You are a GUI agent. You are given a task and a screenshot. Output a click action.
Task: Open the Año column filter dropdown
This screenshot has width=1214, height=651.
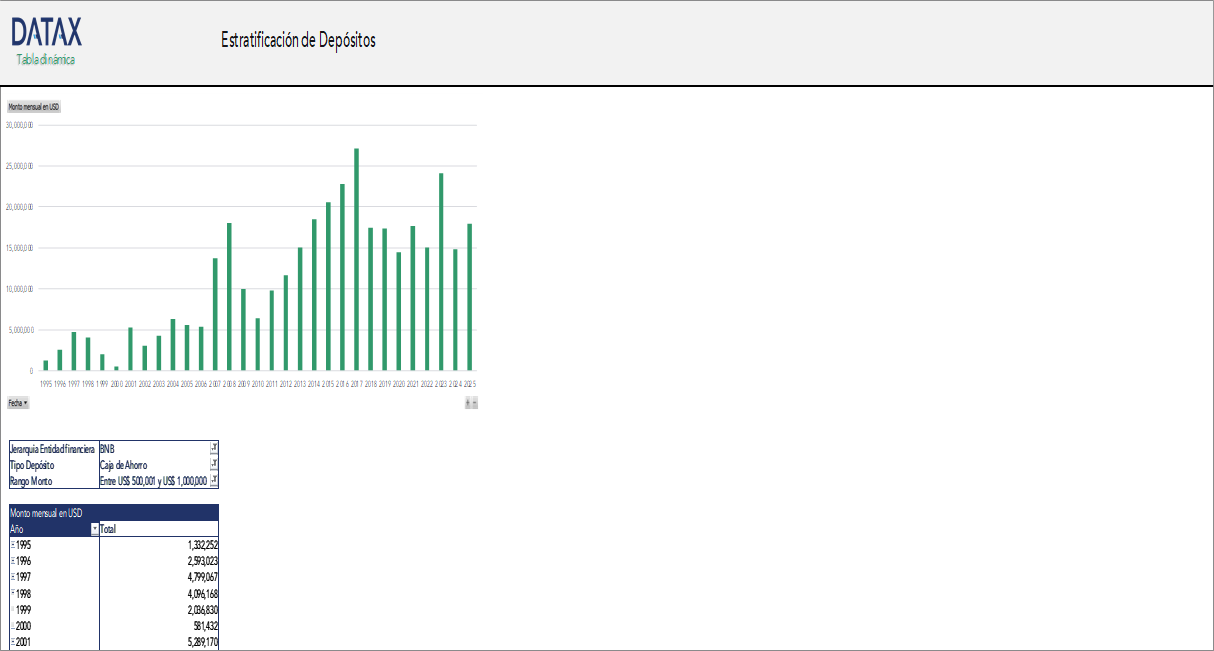click(95, 529)
